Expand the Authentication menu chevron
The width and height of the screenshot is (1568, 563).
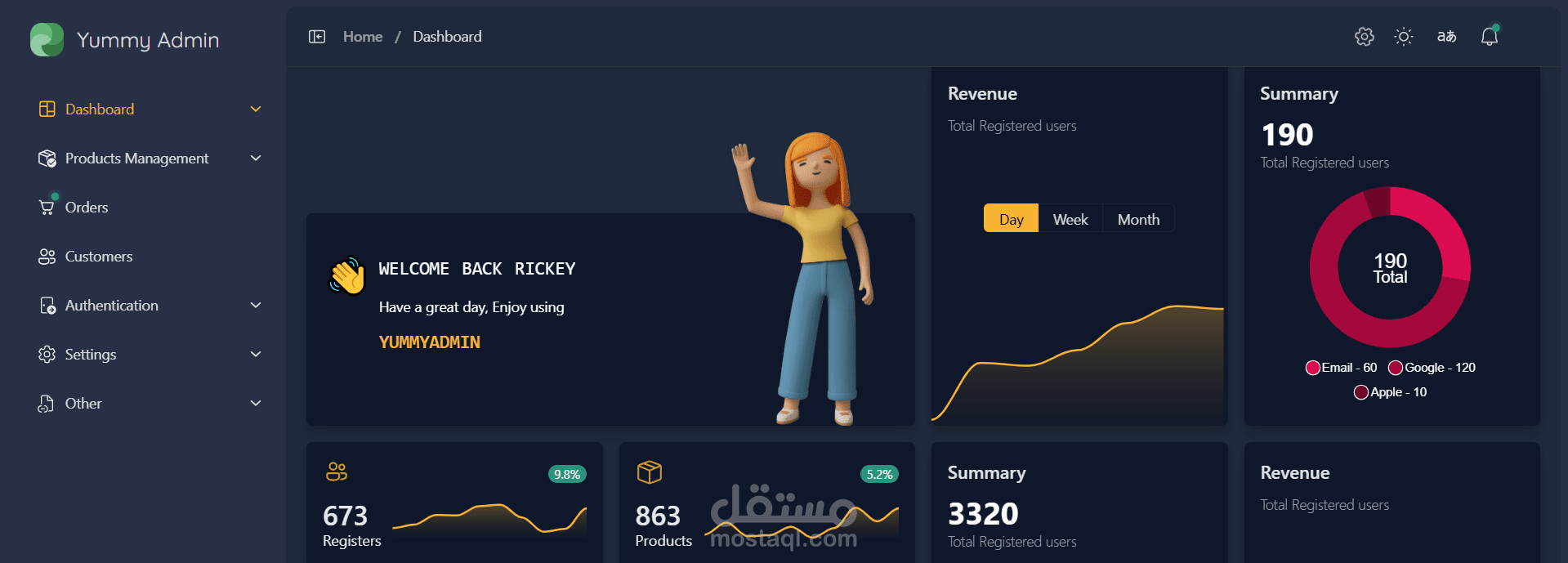[x=256, y=305]
